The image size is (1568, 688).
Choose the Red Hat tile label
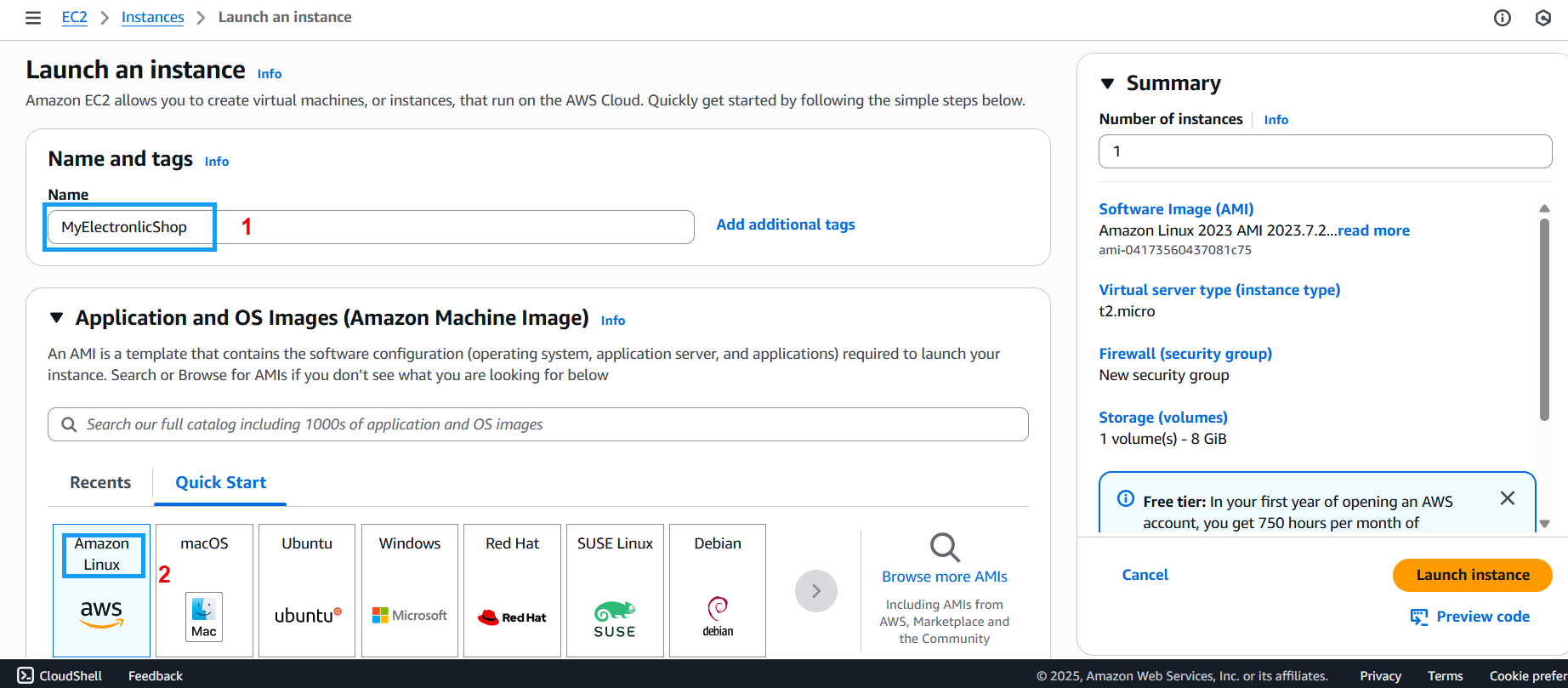click(513, 543)
